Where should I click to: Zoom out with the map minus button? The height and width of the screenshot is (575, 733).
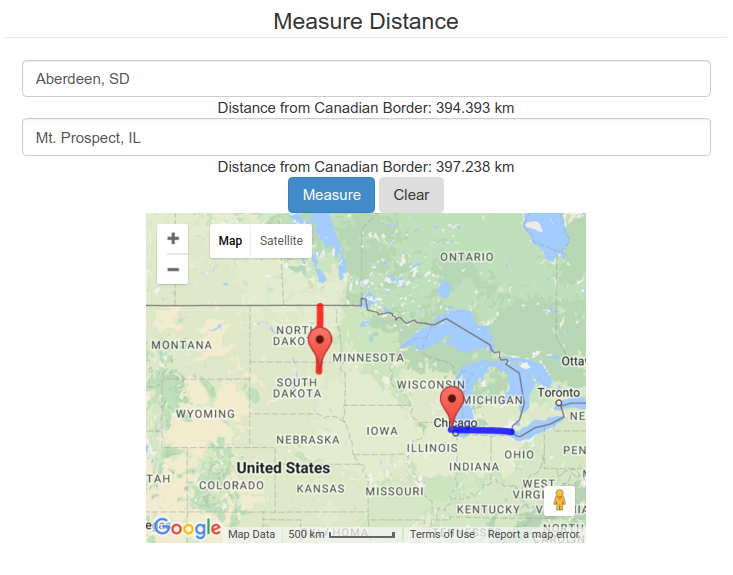(x=173, y=270)
